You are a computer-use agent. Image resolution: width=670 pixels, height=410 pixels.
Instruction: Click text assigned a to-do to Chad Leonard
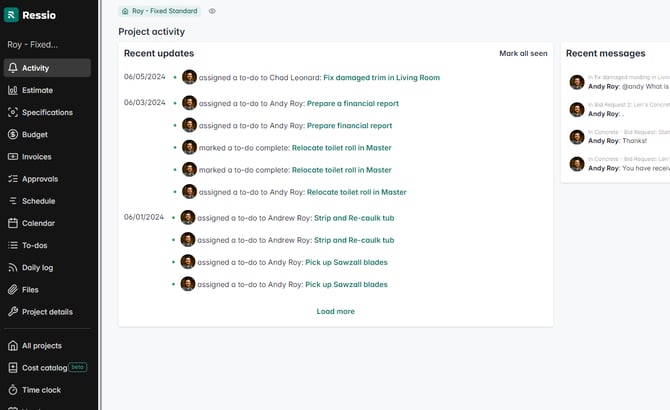pyautogui.click(x=260, y=78)
